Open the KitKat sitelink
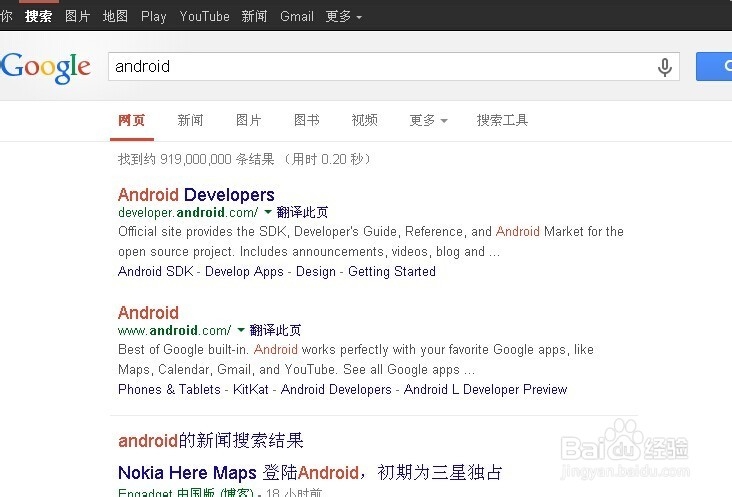Viewport: 732px width, 497px height. (x=251, y=389)
